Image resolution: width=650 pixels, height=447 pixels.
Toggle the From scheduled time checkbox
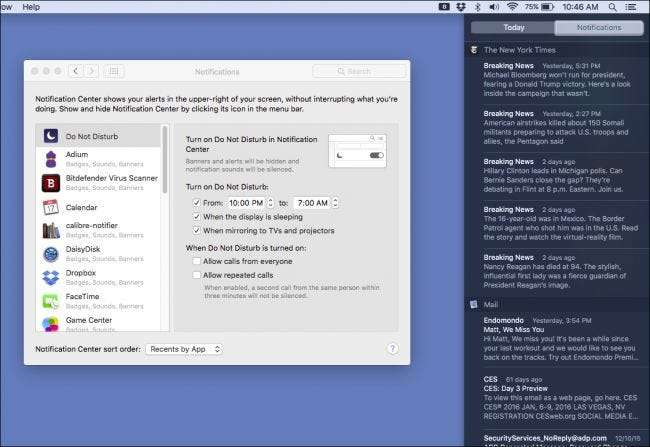(x=196, y=203)
